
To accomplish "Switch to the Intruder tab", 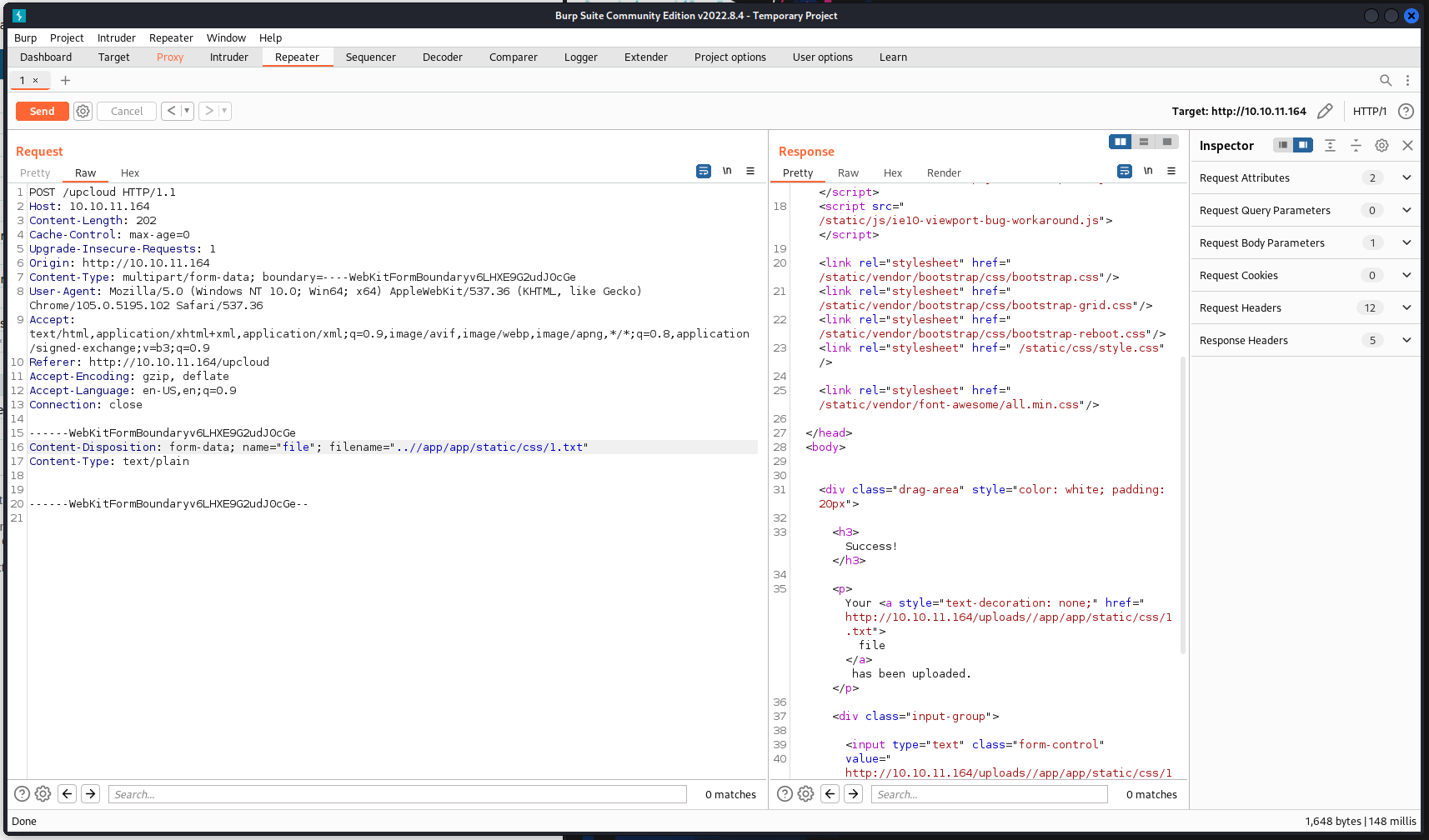I will pos(228,57).
